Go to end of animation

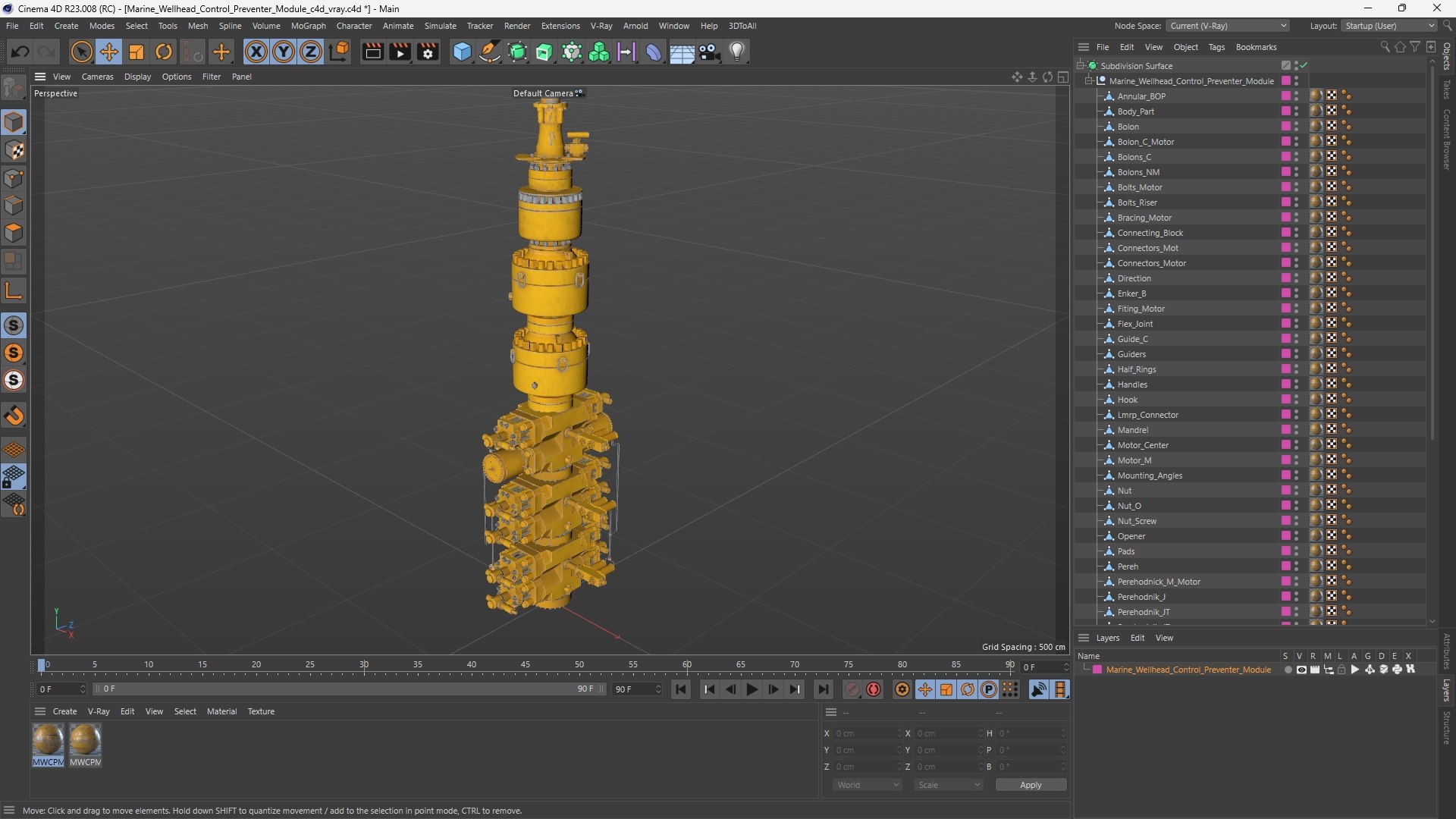[x=823, y=689]
